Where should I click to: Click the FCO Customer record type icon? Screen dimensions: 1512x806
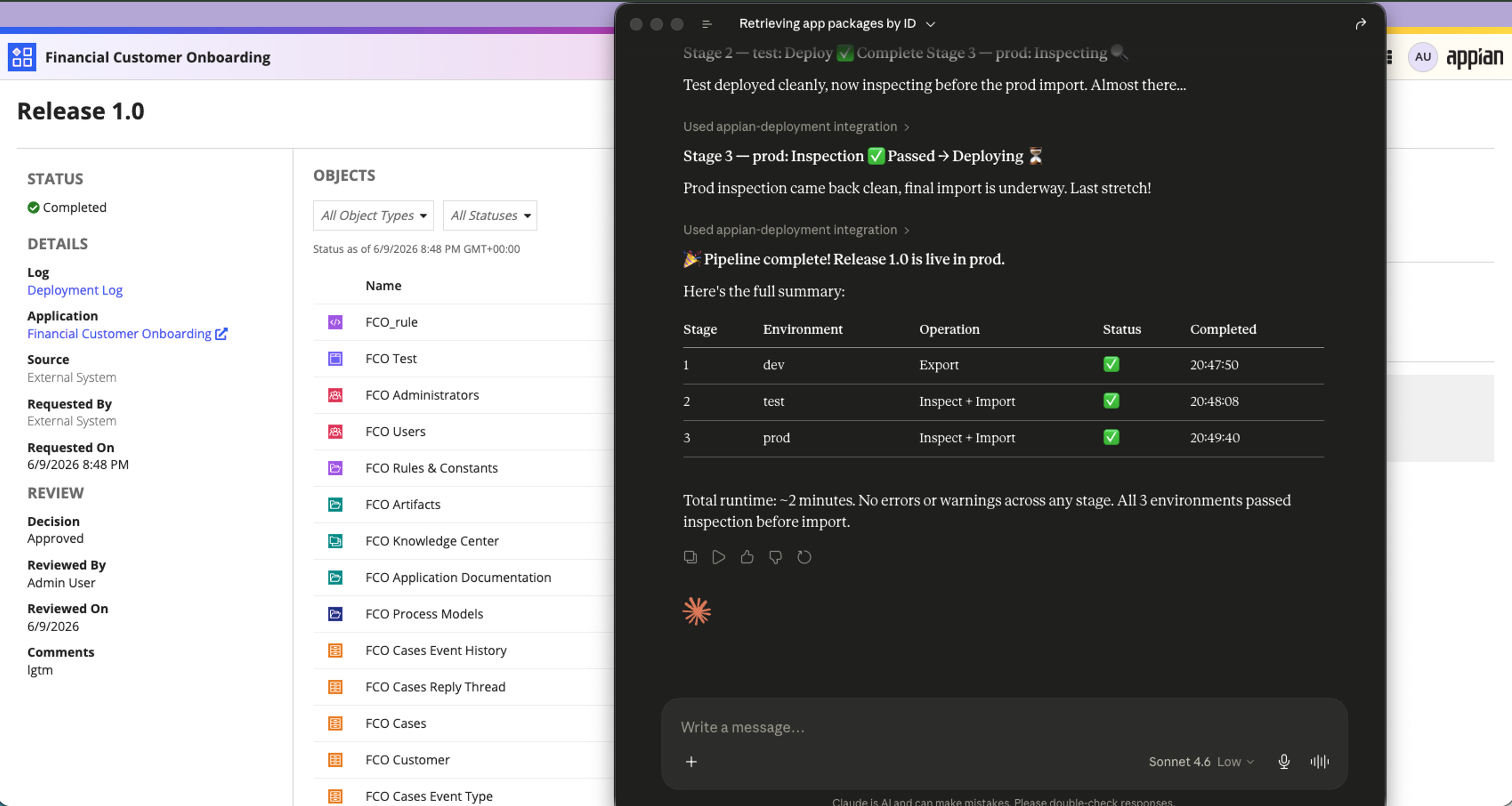point(335,760)
